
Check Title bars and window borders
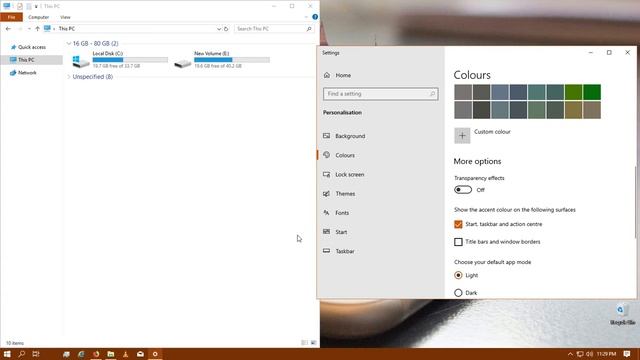(x=458, y=242)
